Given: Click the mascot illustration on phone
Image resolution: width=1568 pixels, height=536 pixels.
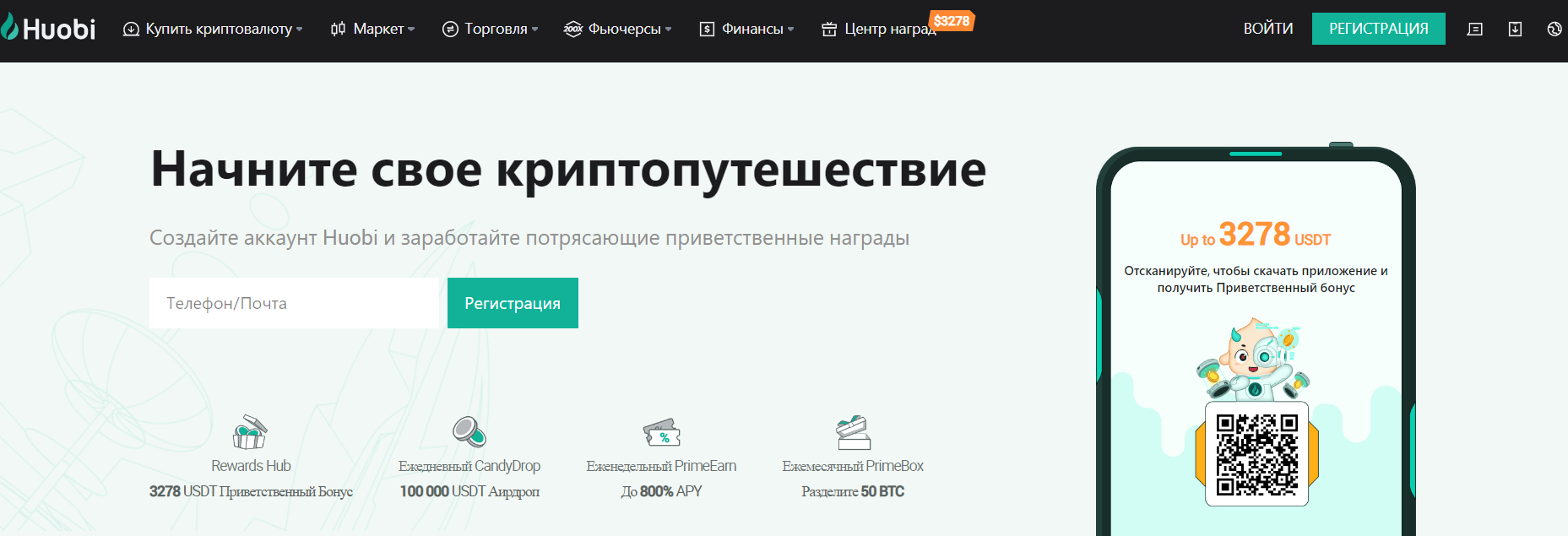Looking at the screenshot, I should 1253,360.
